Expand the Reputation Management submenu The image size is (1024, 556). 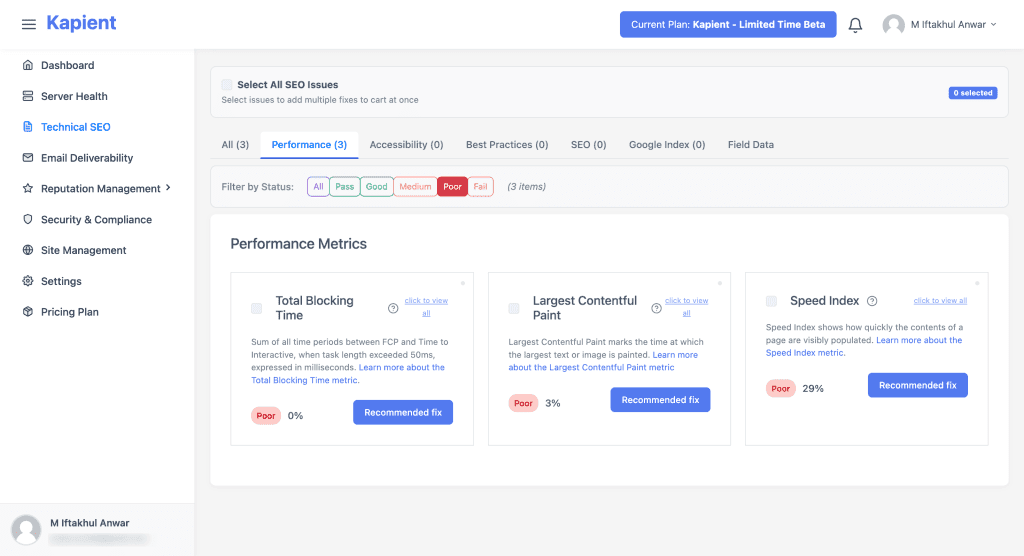pos(168,188)
